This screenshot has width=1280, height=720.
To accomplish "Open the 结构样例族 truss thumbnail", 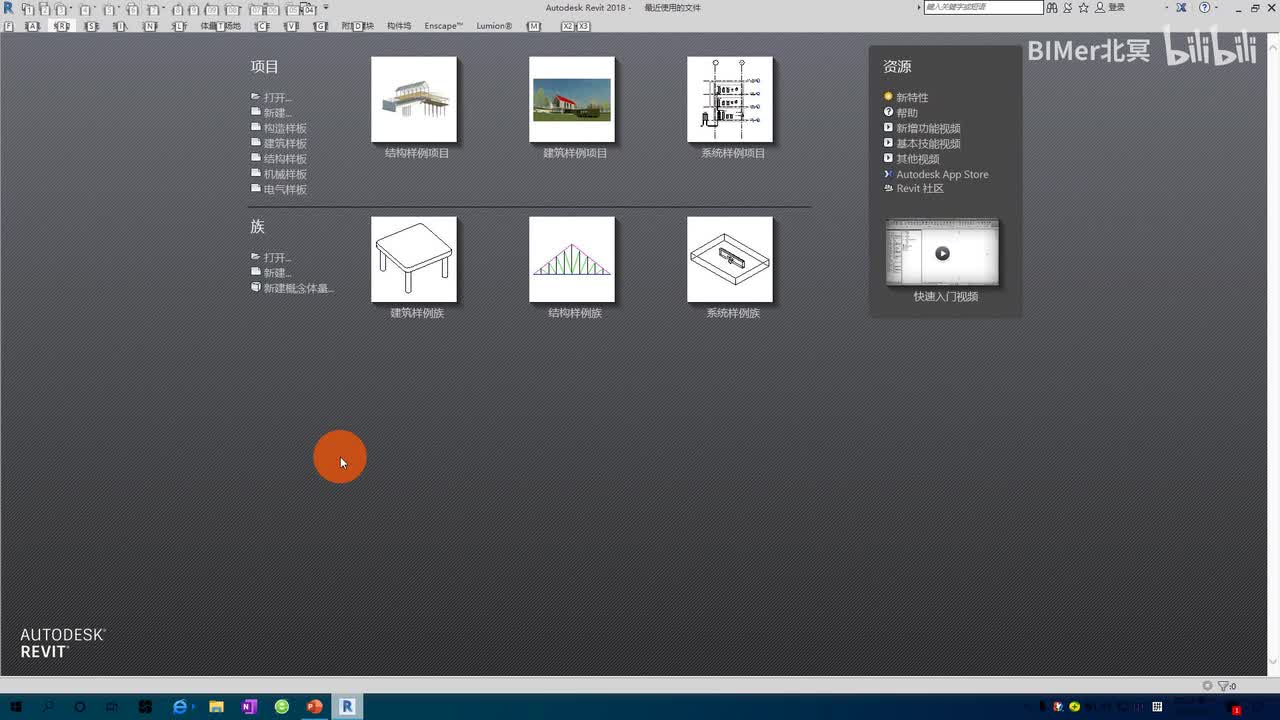I will coord(572,259).
